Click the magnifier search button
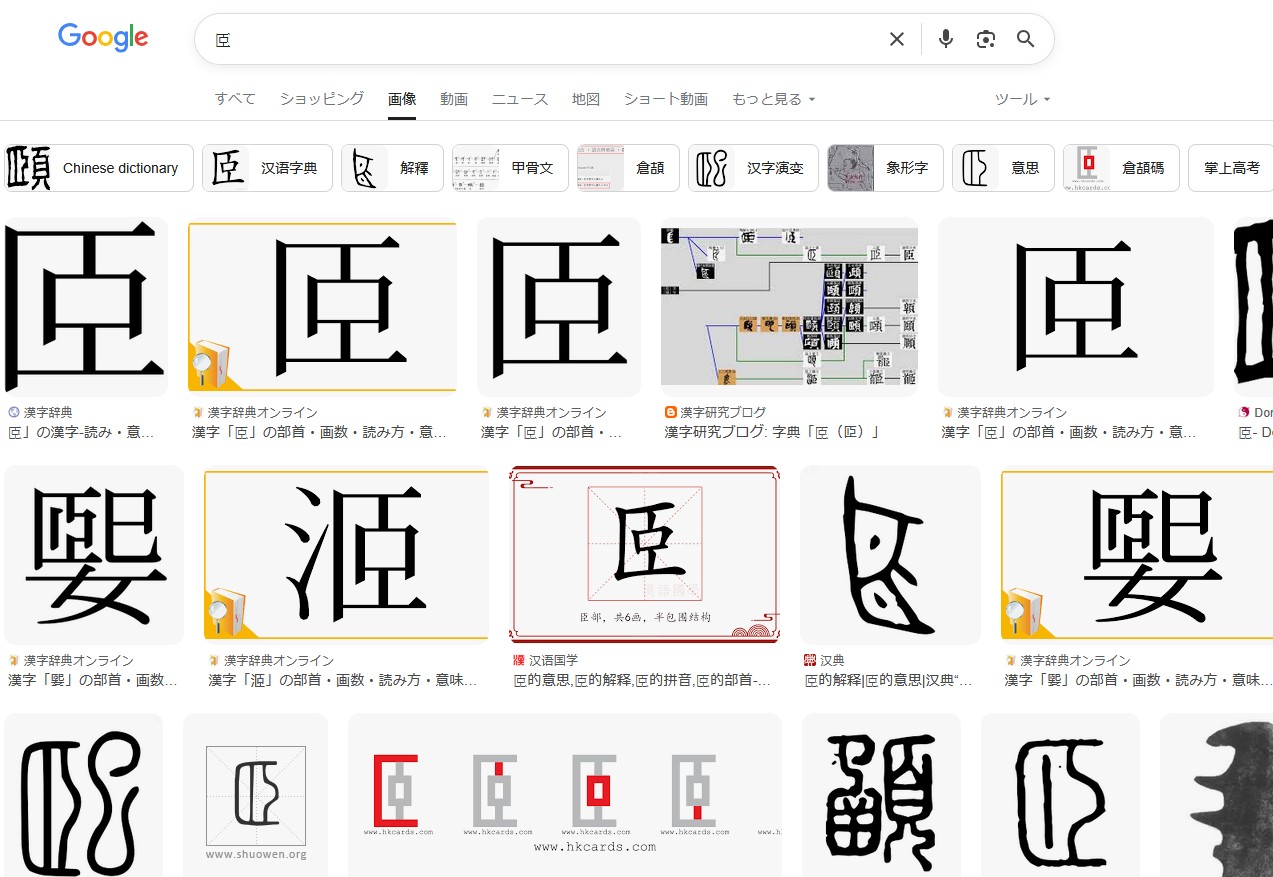Viewport: 1273px width, 877px height. (x=1025, y=39)
